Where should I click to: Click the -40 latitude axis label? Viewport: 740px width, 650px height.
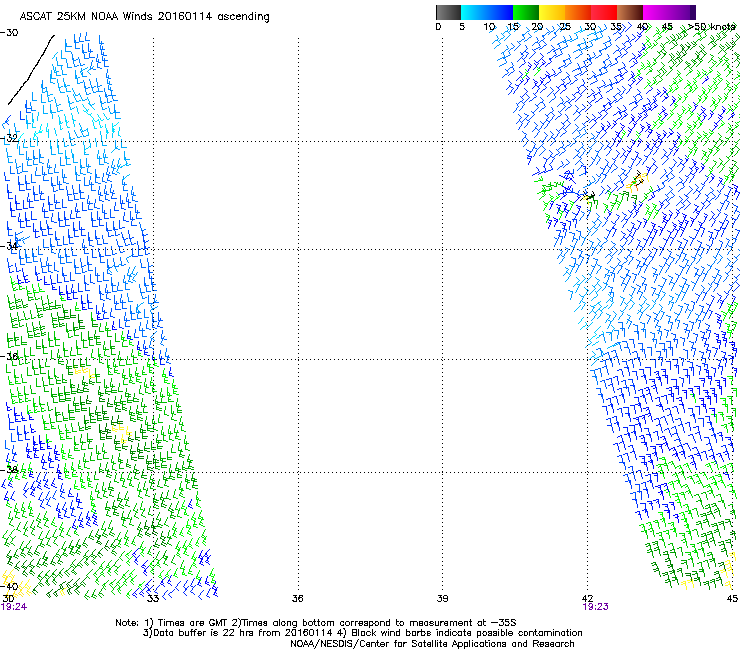click(9, 586)
